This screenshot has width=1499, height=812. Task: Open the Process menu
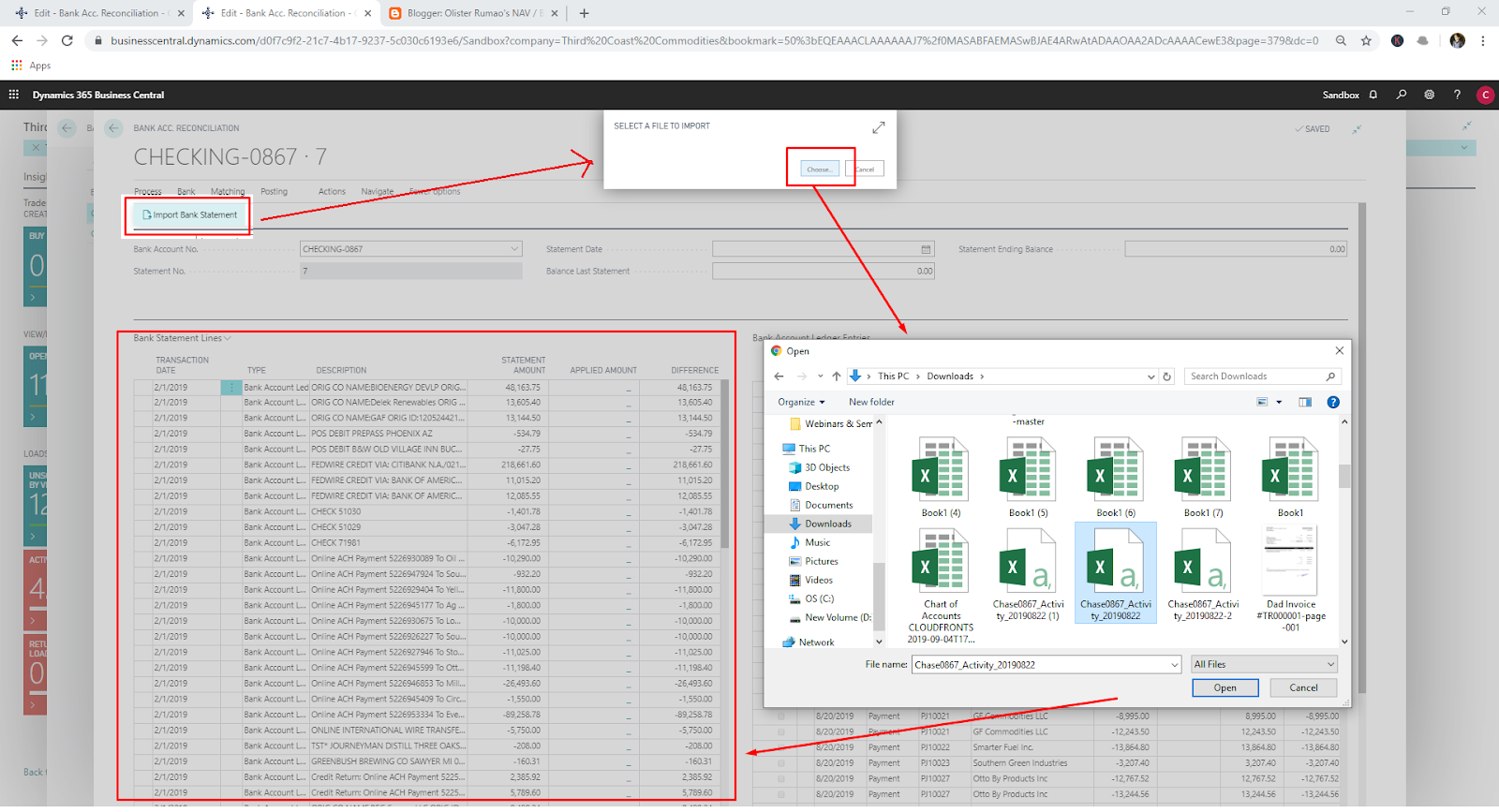point(147,192)
